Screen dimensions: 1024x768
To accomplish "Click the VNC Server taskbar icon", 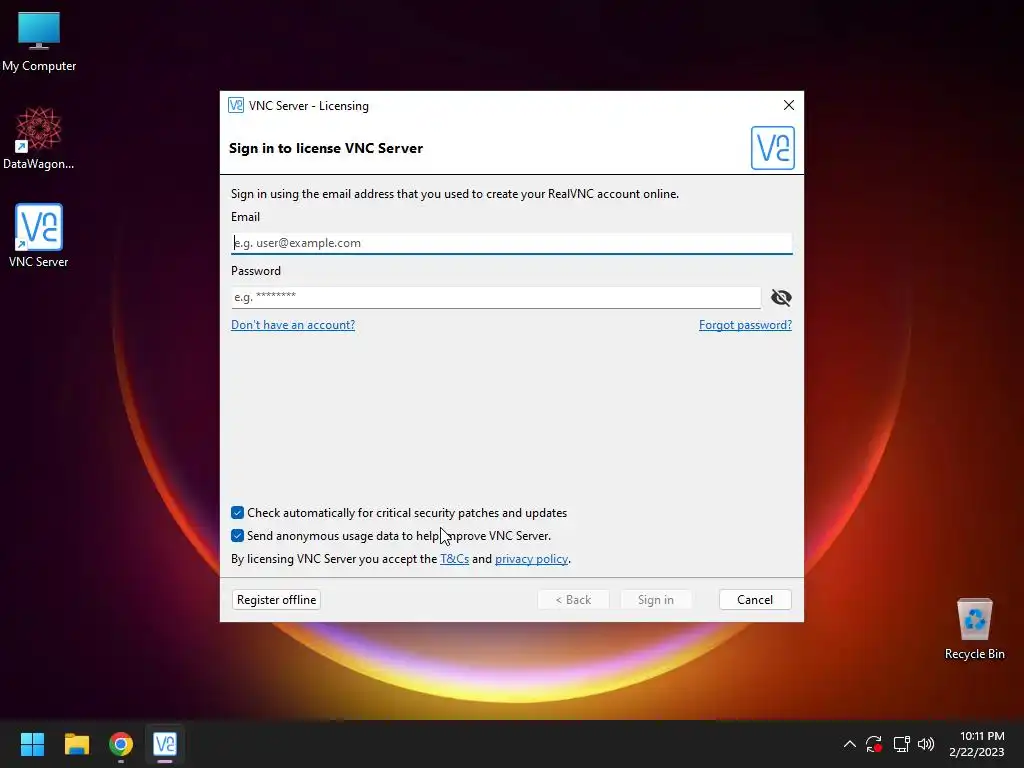I will [x=165, y=744].
